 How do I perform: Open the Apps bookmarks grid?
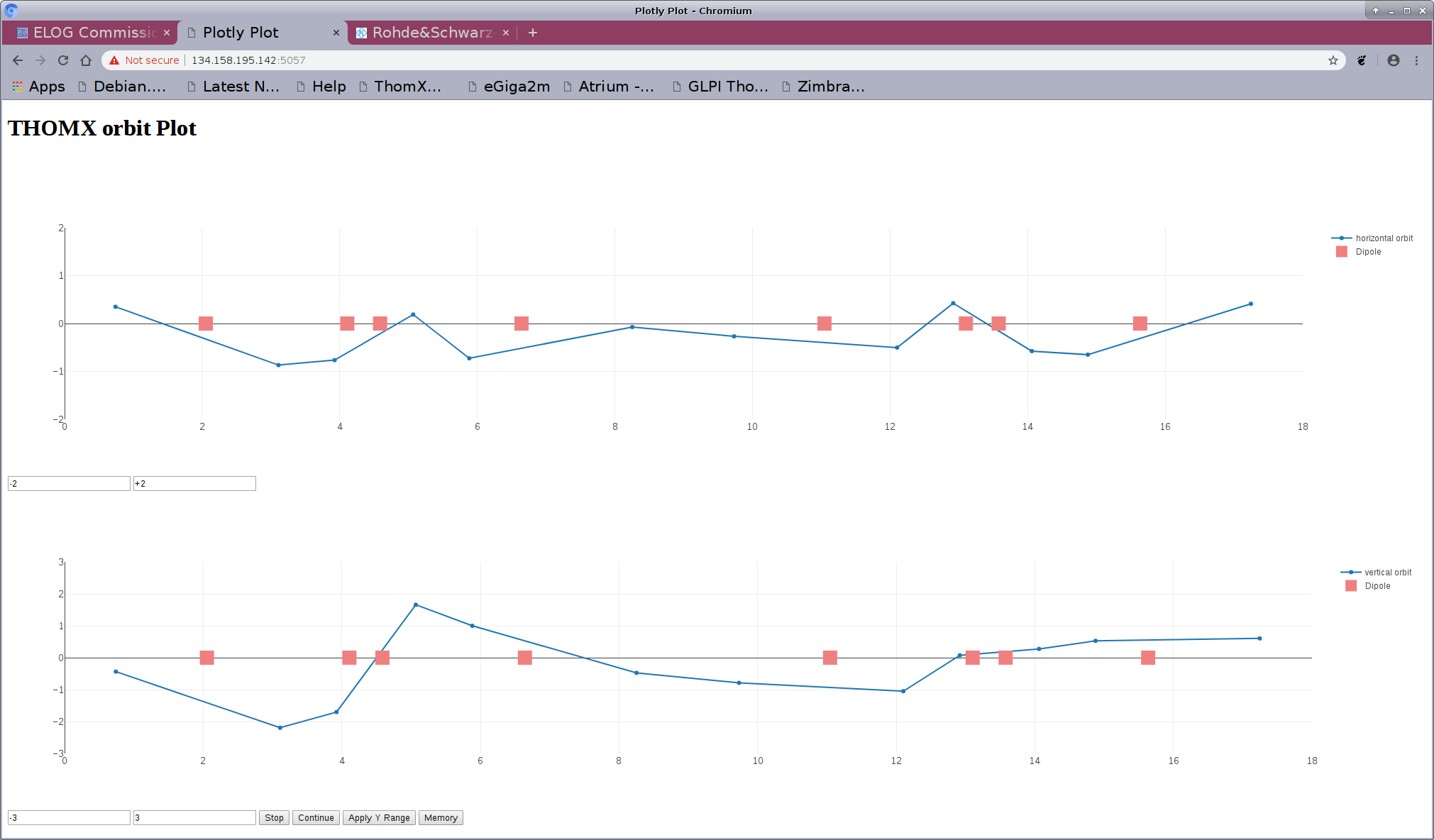(x=38, y=87)
